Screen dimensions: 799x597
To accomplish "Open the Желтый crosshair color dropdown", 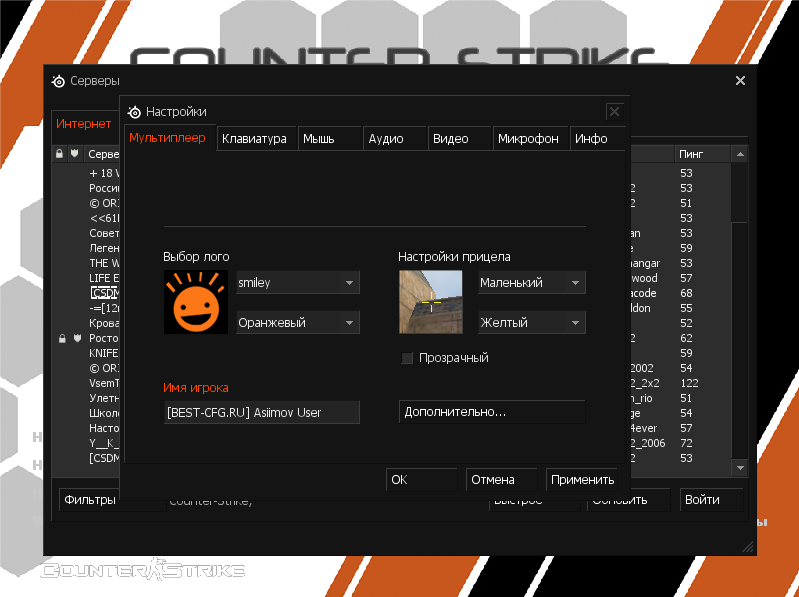I will coord(532,322).
